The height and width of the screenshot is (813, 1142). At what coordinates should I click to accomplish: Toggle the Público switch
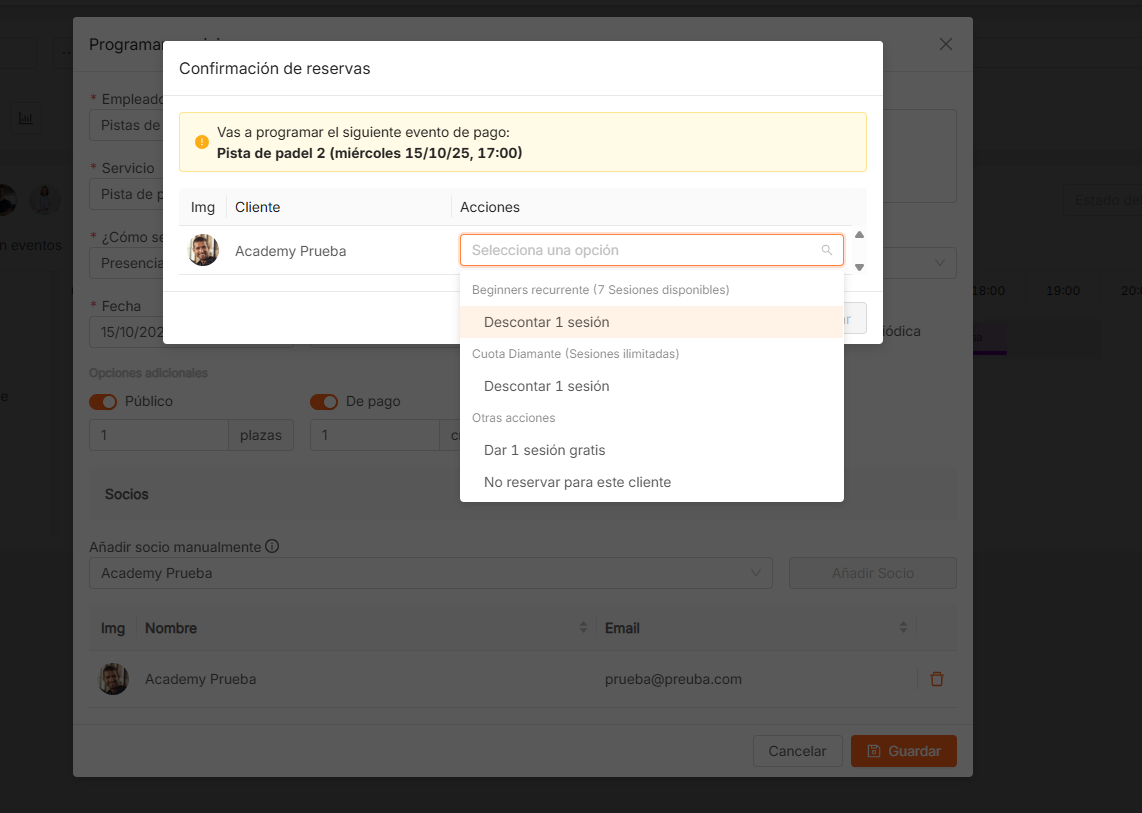pos(103,401)
